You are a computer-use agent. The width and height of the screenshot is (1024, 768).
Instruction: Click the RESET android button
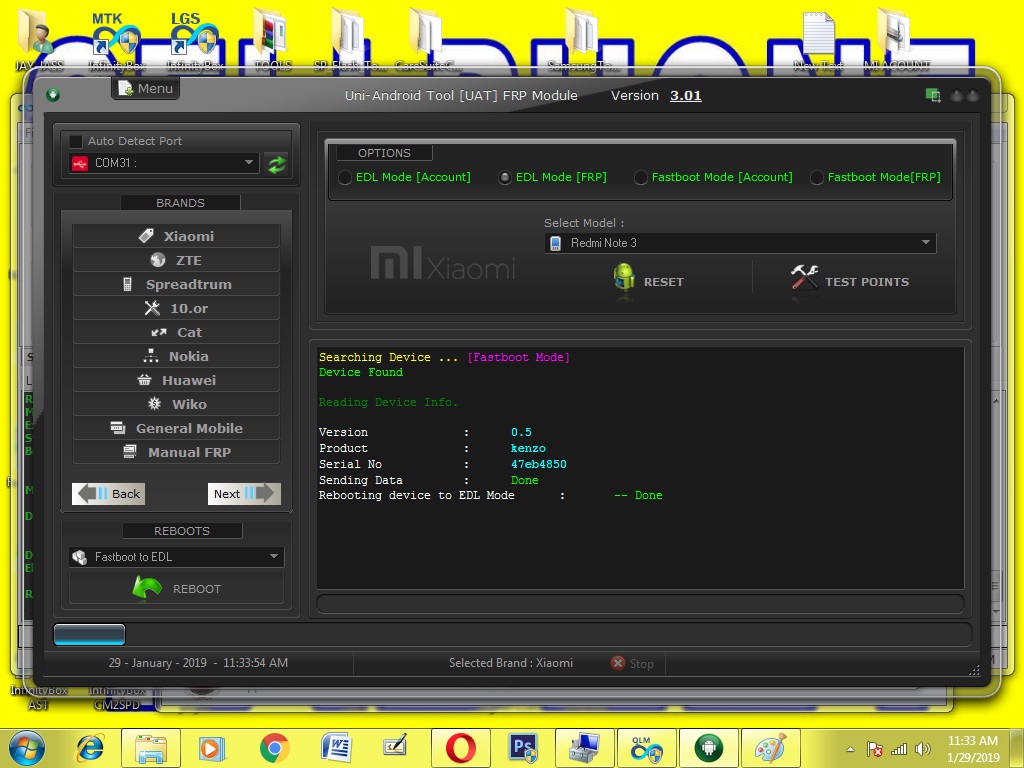(648, 281)
